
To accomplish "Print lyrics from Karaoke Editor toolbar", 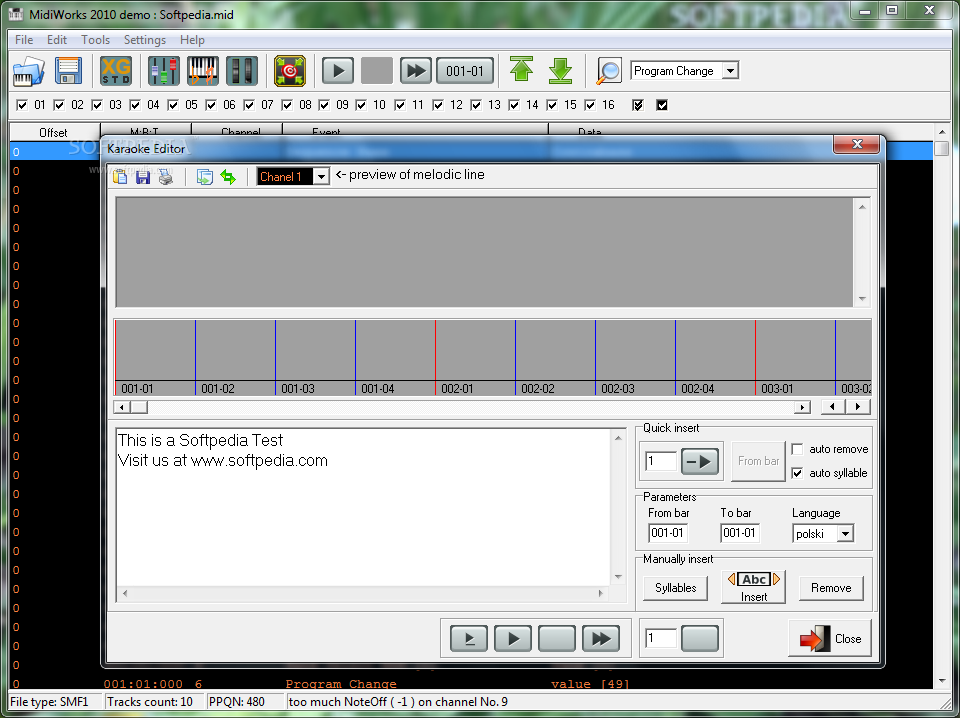I will pyautogui.click(x=166, y=177).
